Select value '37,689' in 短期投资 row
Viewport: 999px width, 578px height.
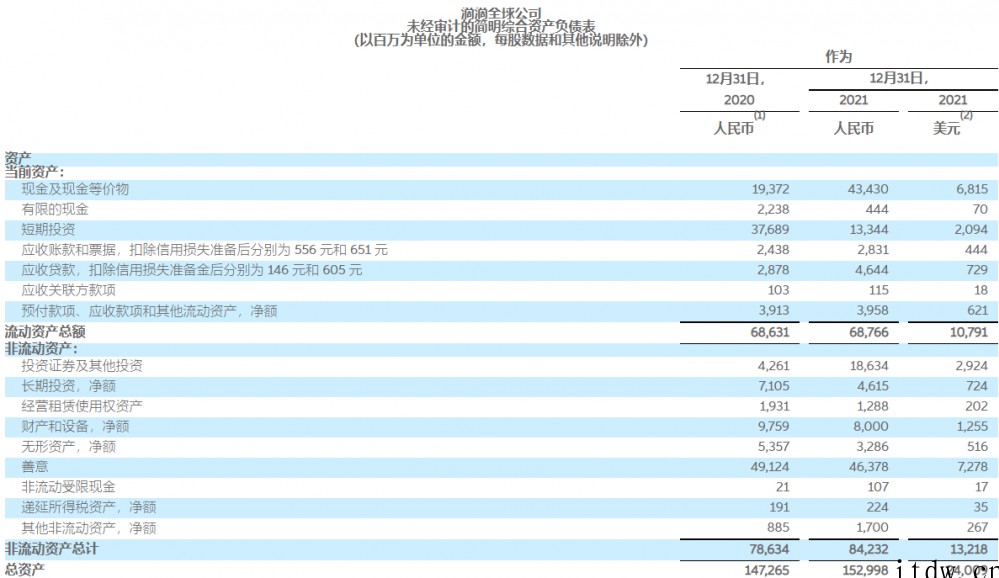770,229
